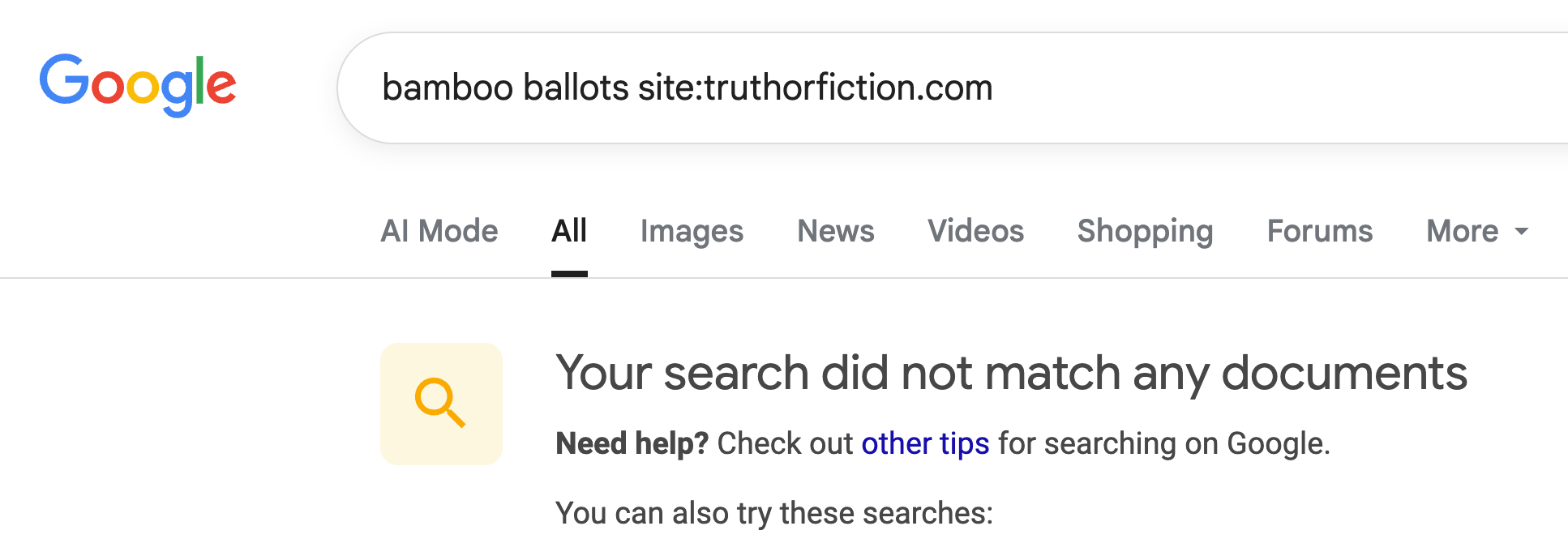The height and width of the screenshot is (556, 1568).
Task: Click the More dropdown arrow
Action: click(x=1522, y=232)
